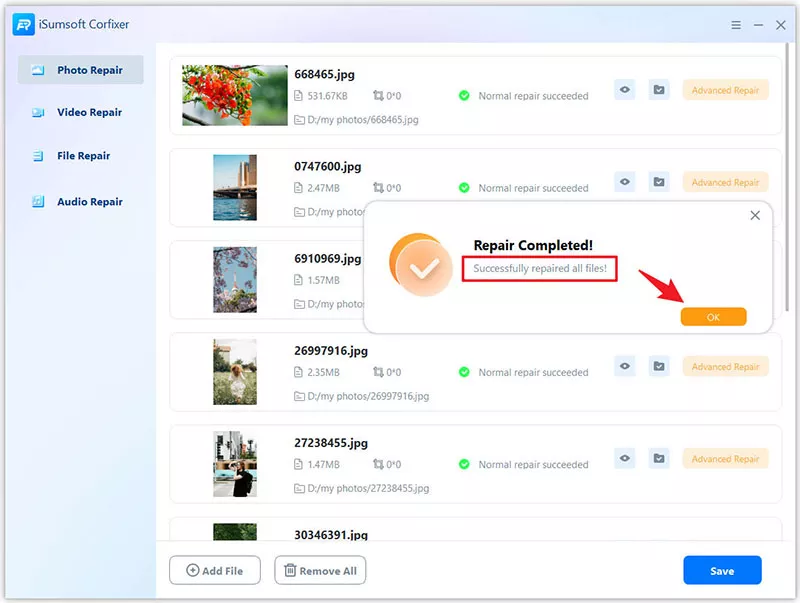Image resolution: width=800 pixels, height=603 pixels.
Task: Click save icon for 0747600.jpg row
Action: click(x=659, y=182)
